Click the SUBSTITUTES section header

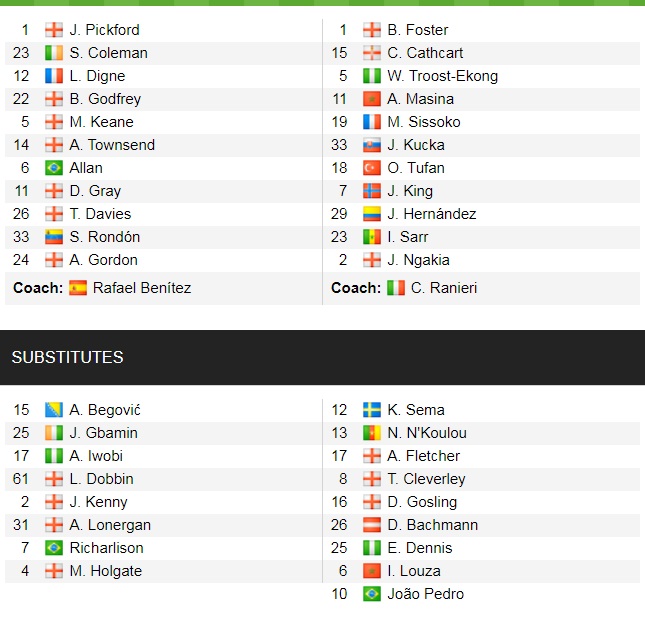(67, 357)
